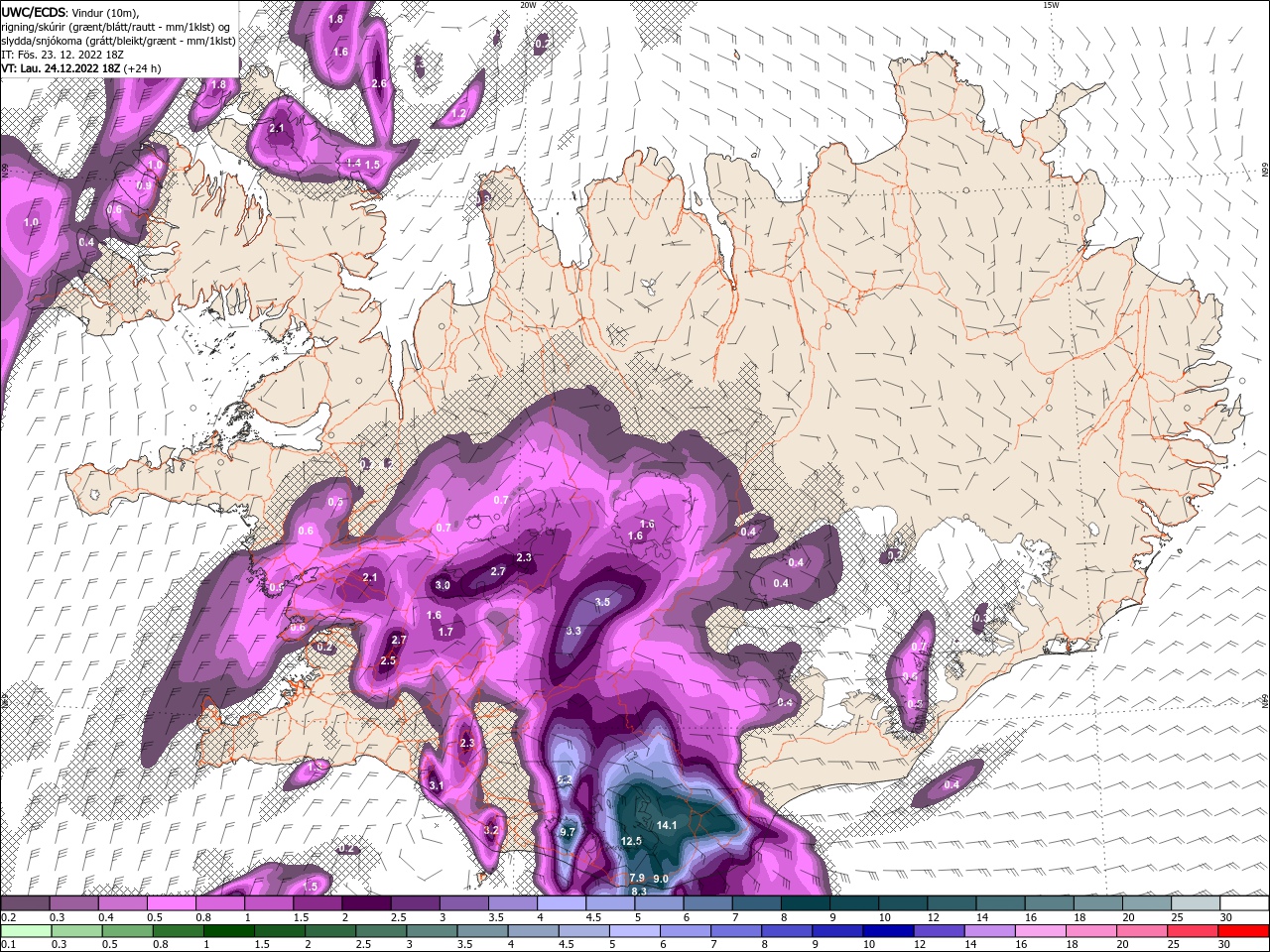1270x952 pixels.
Task: Select the 8.3 value near the map's south edge
Action: pyautogui.click(x=639, y=892)
